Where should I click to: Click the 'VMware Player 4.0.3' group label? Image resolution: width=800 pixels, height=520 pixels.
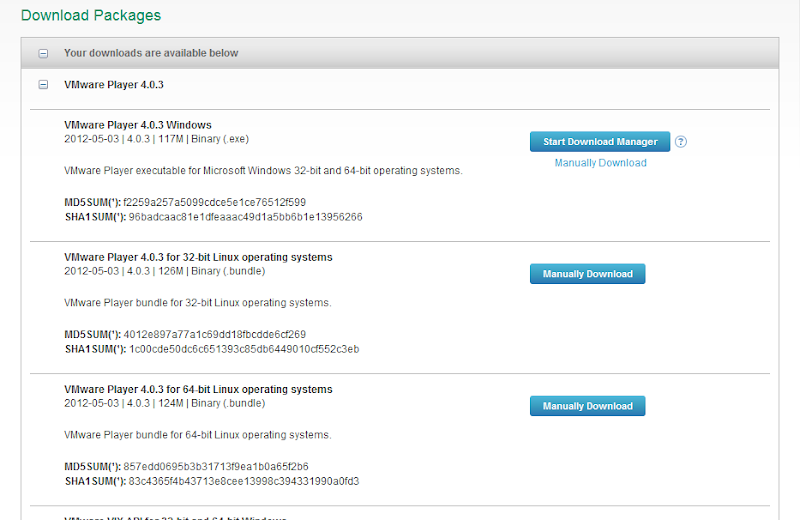coord(114,85)
